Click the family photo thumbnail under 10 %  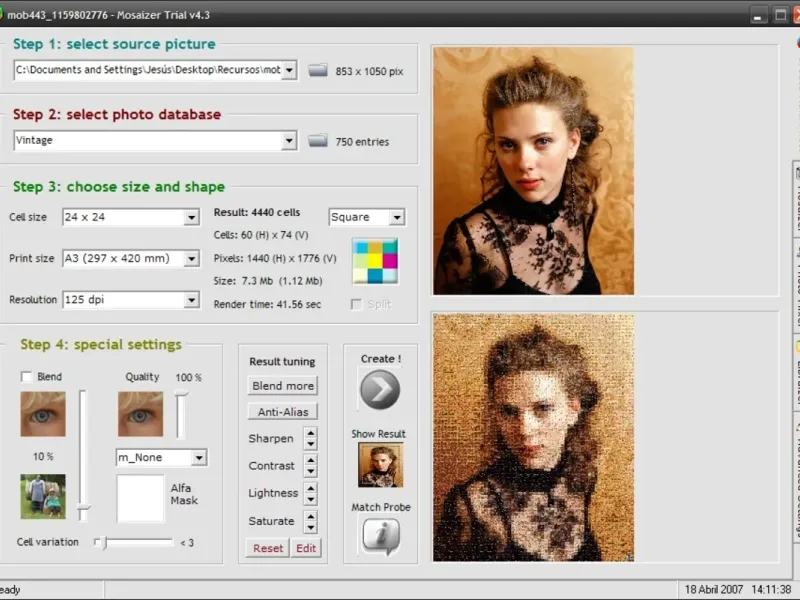[x=43, y=496]
